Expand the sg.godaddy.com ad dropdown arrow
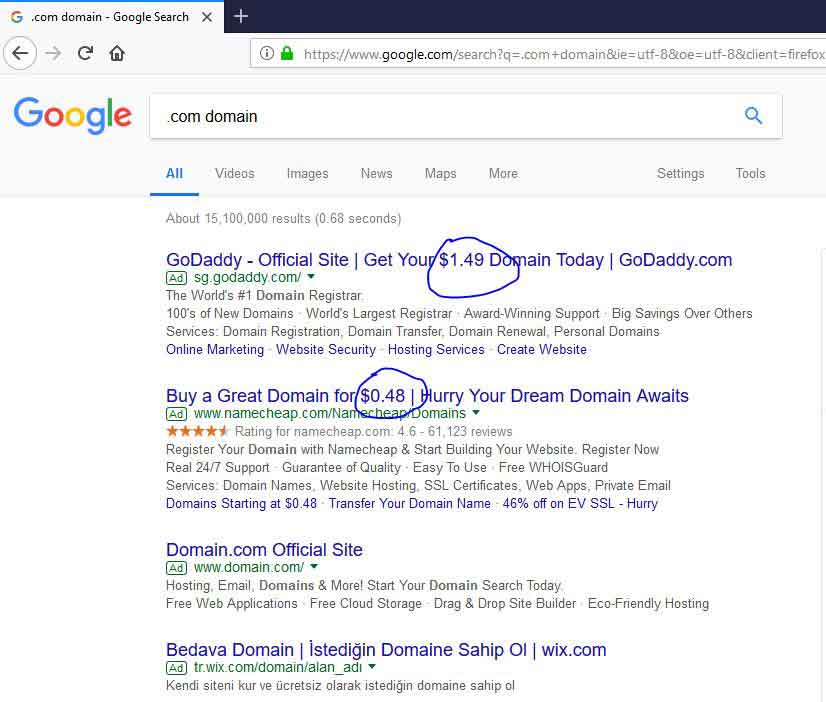Image resolution: width=826 pixels, height=702 pixels. (x=311, y=276)
